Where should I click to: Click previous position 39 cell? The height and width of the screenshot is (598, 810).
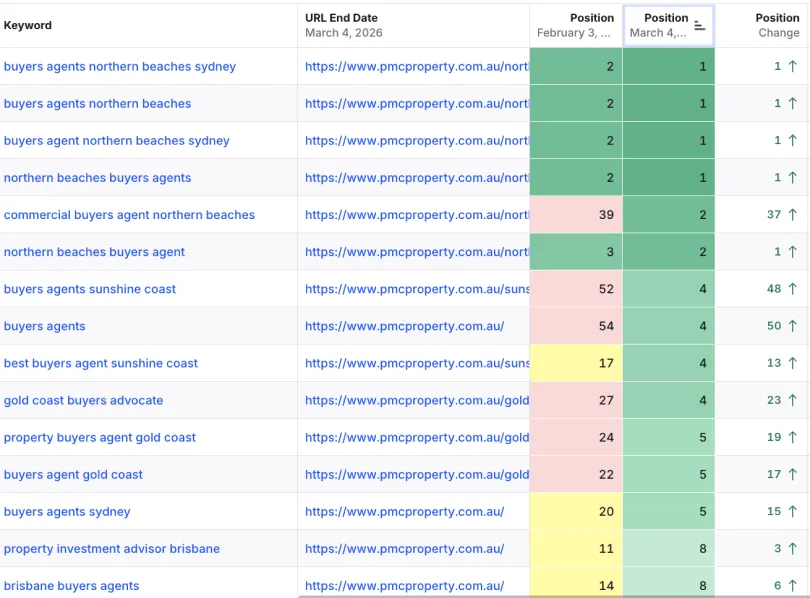click(576, 215)
